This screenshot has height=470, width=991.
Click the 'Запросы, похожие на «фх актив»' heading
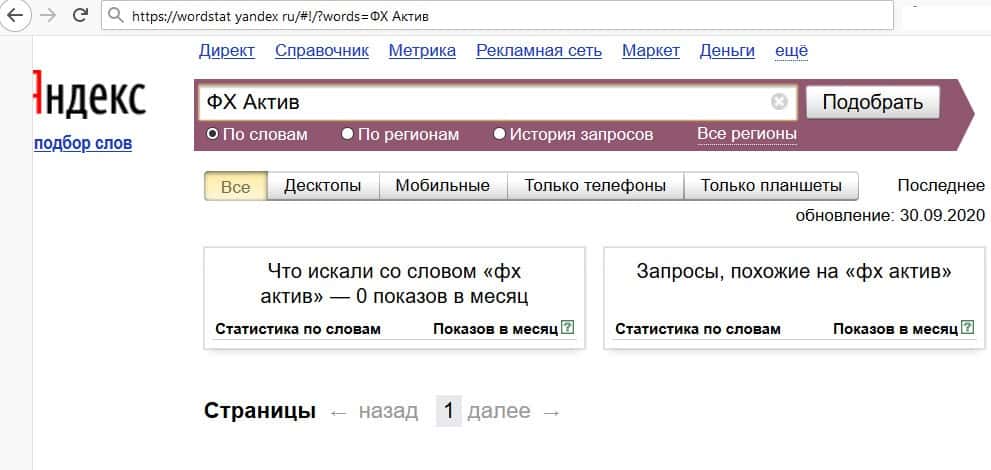tap(794, 272)
